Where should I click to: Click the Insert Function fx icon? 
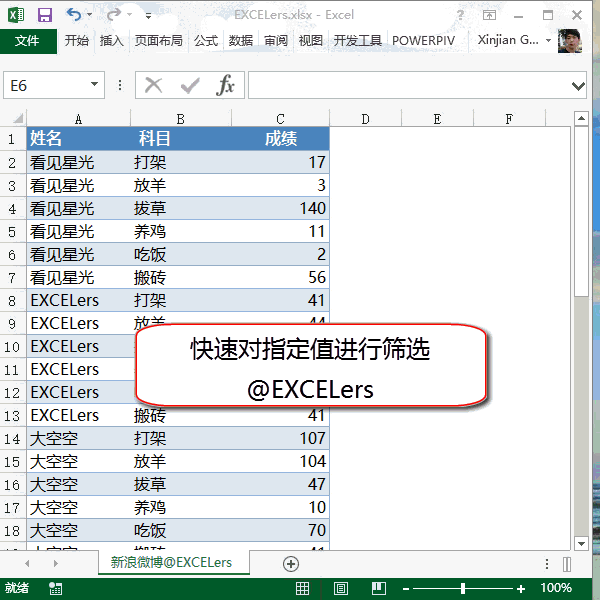226,86
